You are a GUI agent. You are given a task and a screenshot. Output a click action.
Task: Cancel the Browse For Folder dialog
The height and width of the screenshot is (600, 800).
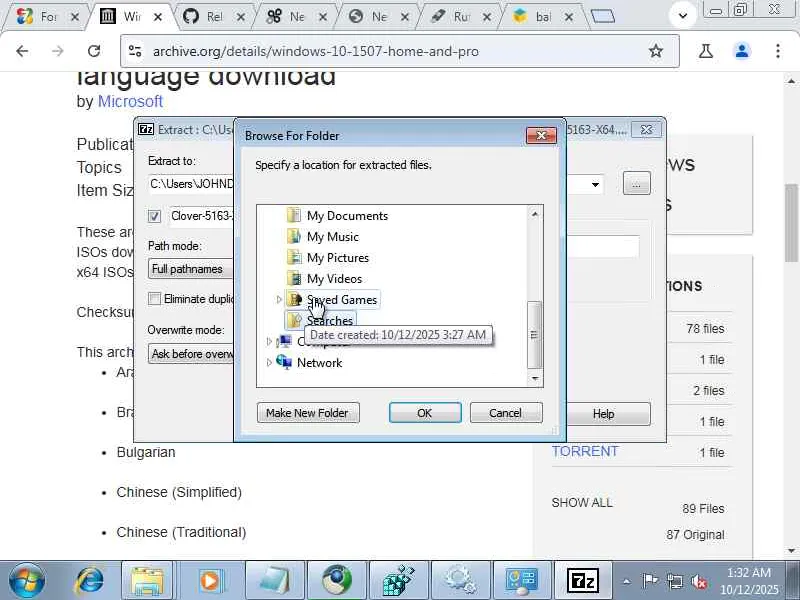coord(506,413)
